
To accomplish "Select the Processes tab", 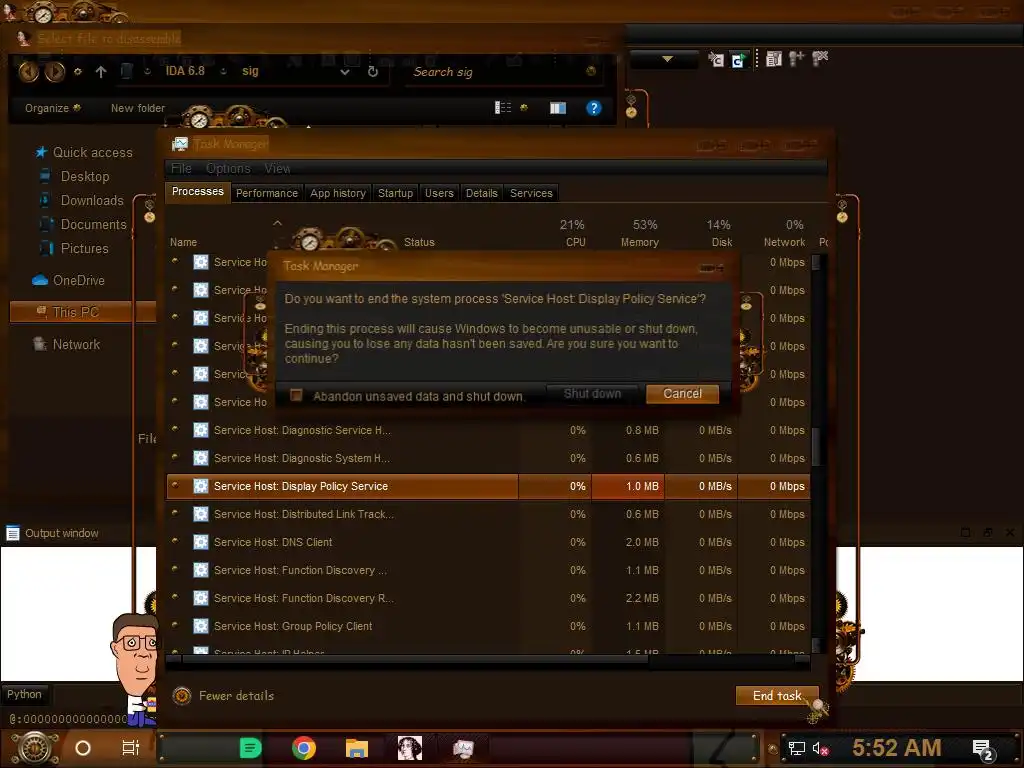I will (x=197, y=192).
